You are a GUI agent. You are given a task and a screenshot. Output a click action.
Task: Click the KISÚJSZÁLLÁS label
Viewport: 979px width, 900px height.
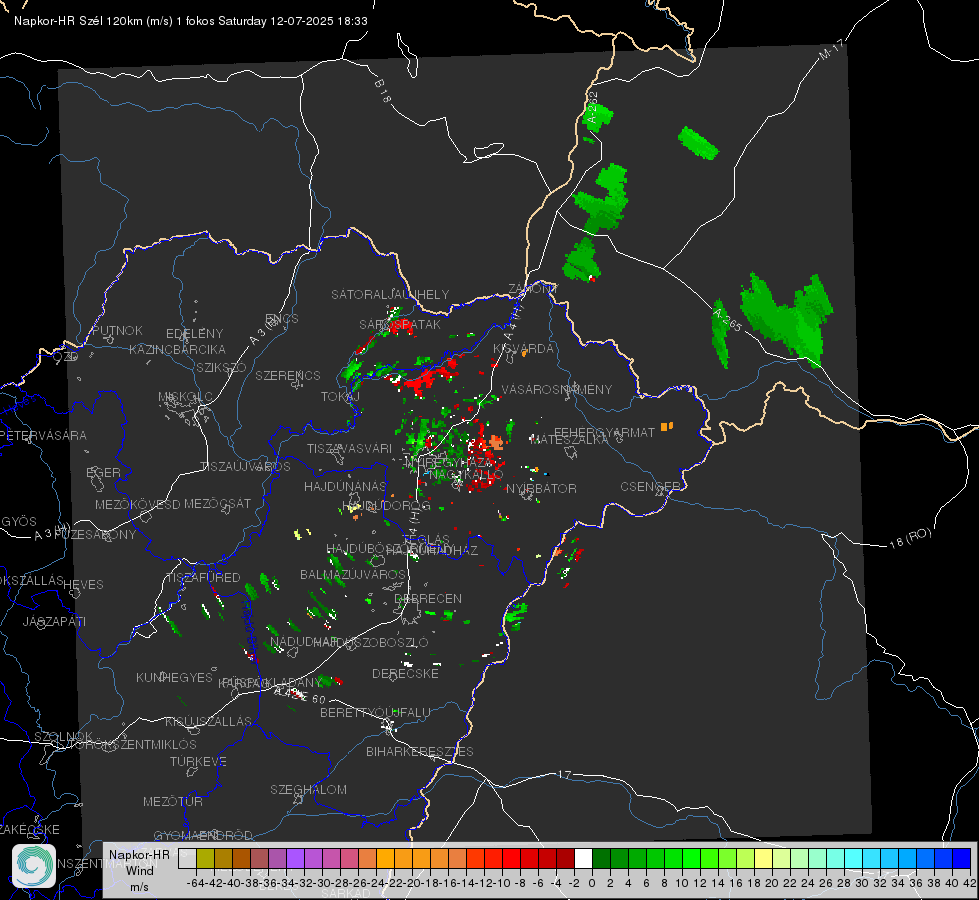coord(208,721)
